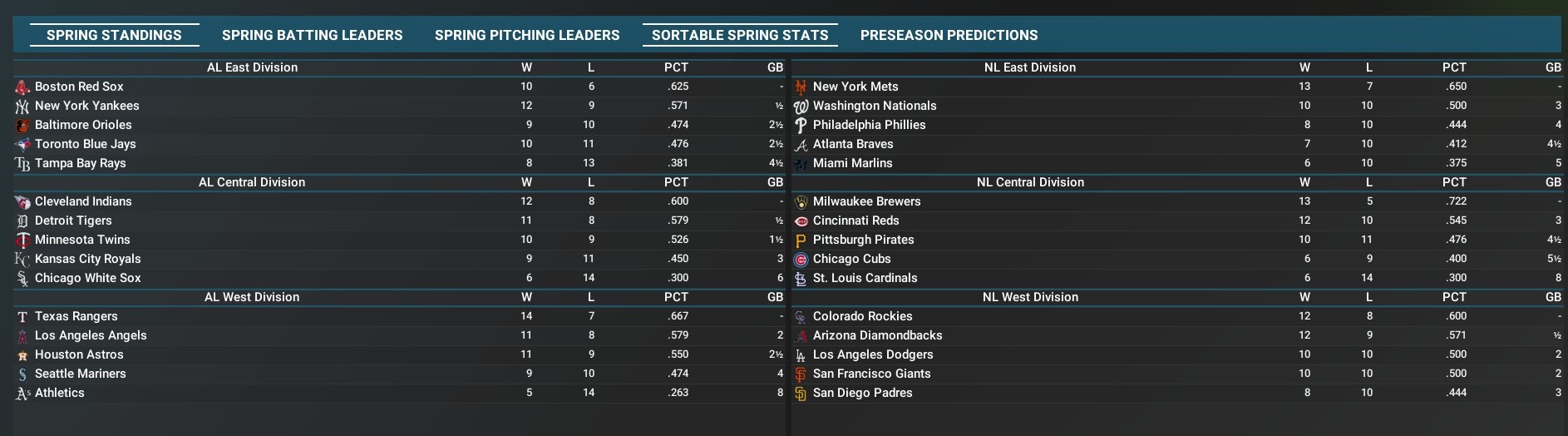
Task: Select the Los Angeles Dodgers team name
Action: tap(873, 354)
